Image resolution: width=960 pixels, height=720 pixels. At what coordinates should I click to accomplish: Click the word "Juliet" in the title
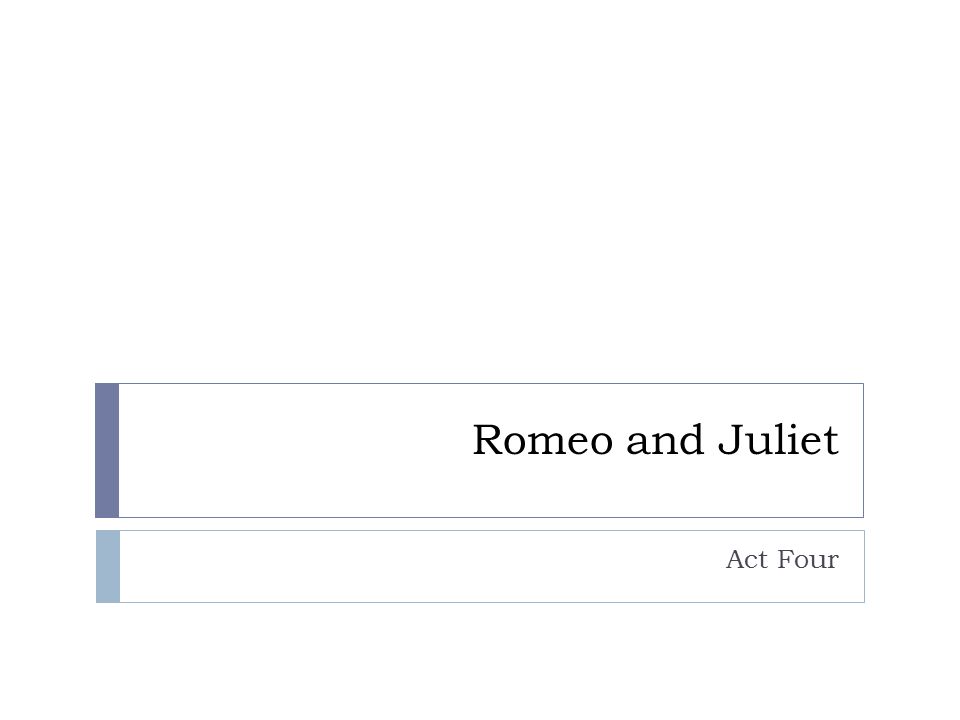pos(778,440)
